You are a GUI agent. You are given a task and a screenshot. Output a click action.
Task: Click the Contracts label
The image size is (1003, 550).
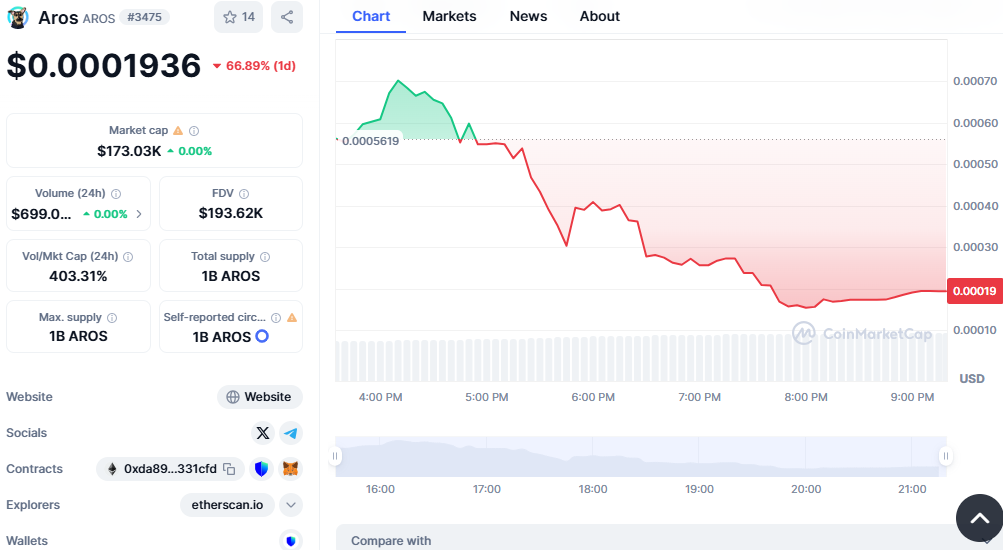34,469
